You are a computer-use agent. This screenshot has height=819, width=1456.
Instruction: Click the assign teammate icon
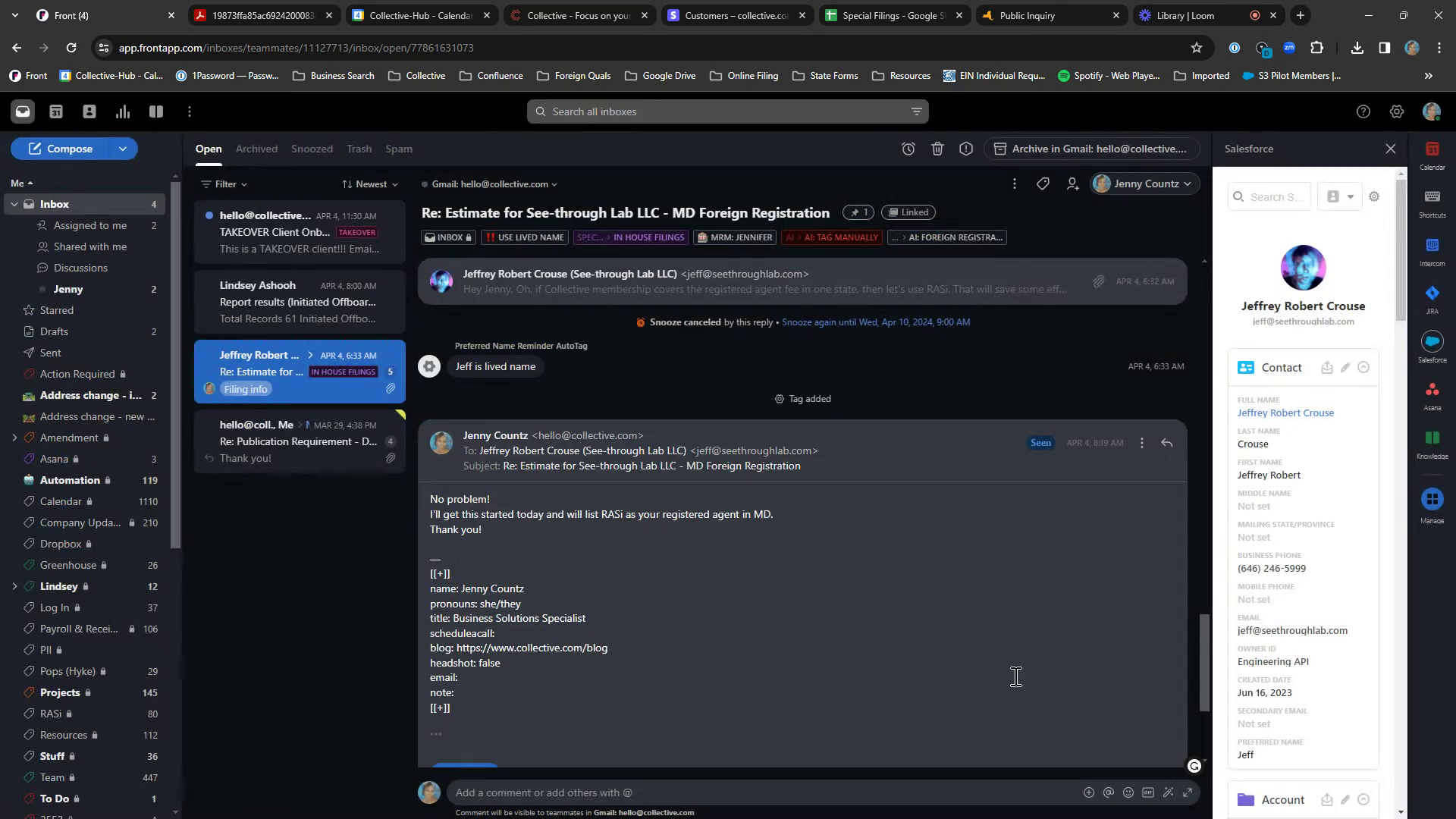pyautogui.click(x=1072, y=184)
